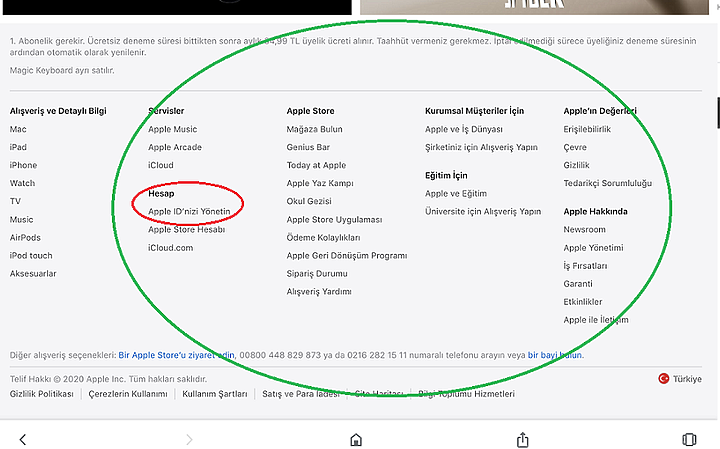
Task: Open the Genius Bar link
Action: pos(308,147)
